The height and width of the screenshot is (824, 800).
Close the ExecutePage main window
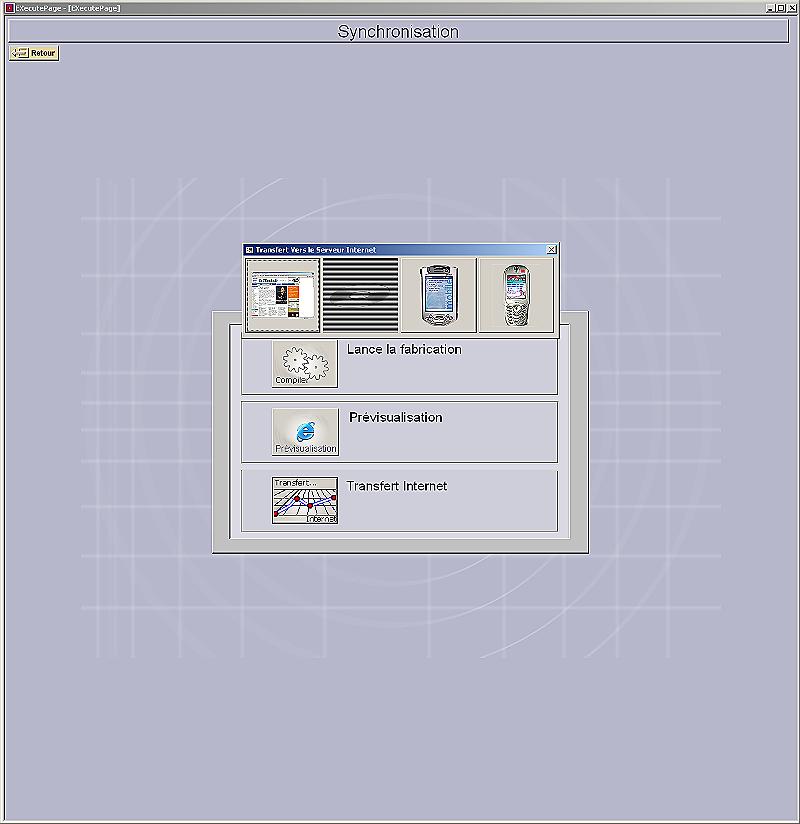tap(792, 8)
